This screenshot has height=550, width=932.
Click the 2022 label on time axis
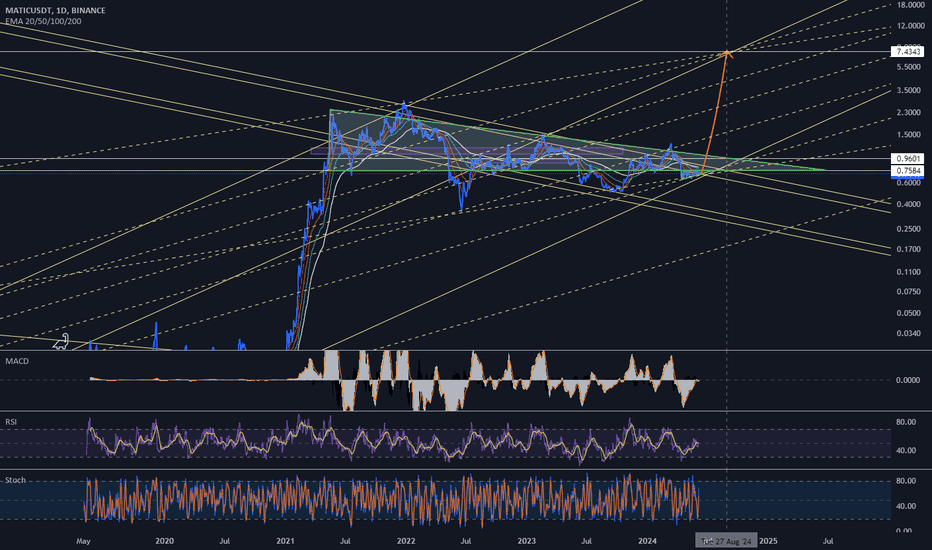coord(406,541)
